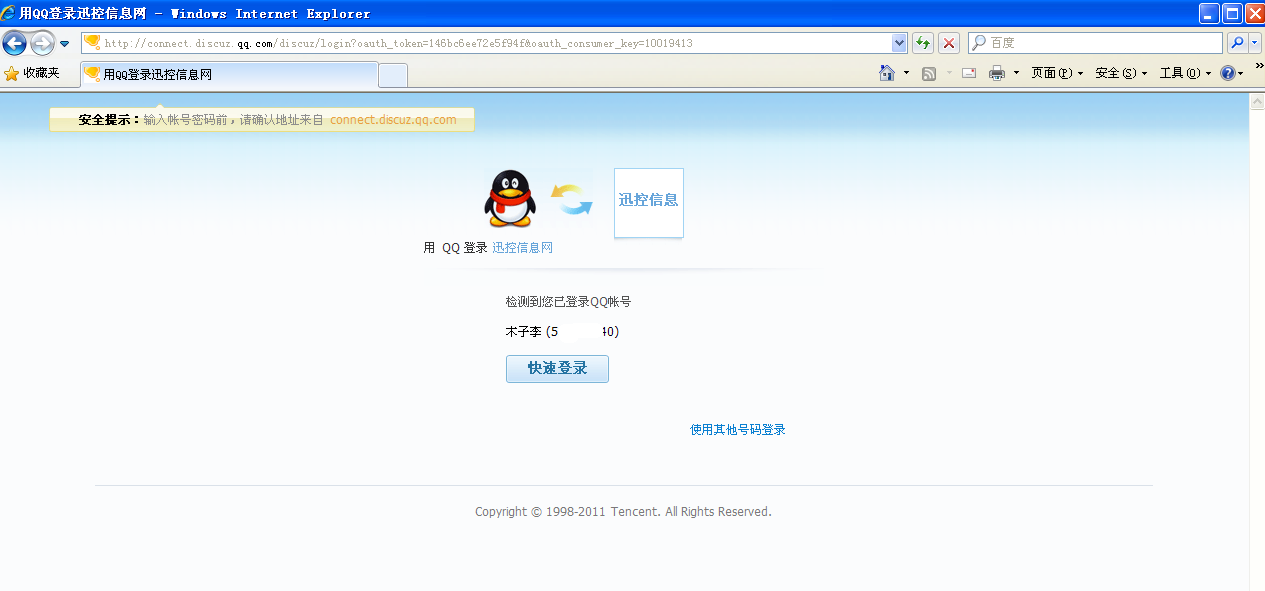The width and height of the screenshot is (1265, 591).
Task: Refresh the page with the green refresh icon
Action: 922,42
